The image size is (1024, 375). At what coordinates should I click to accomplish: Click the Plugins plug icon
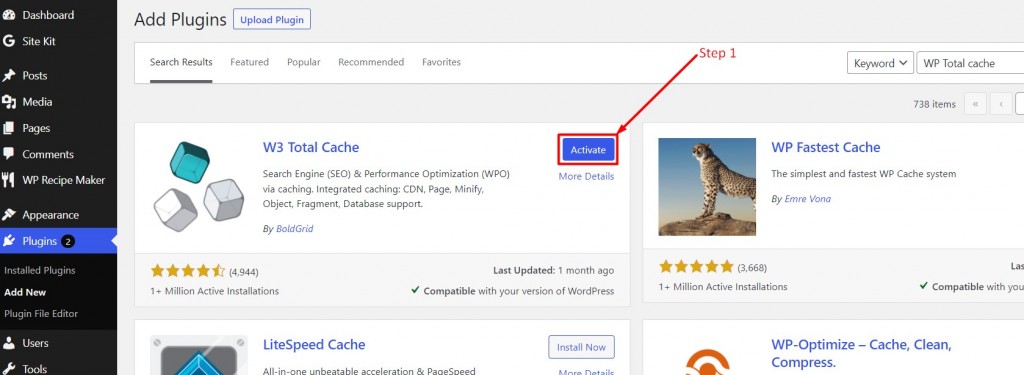click(x=8, y=241)
